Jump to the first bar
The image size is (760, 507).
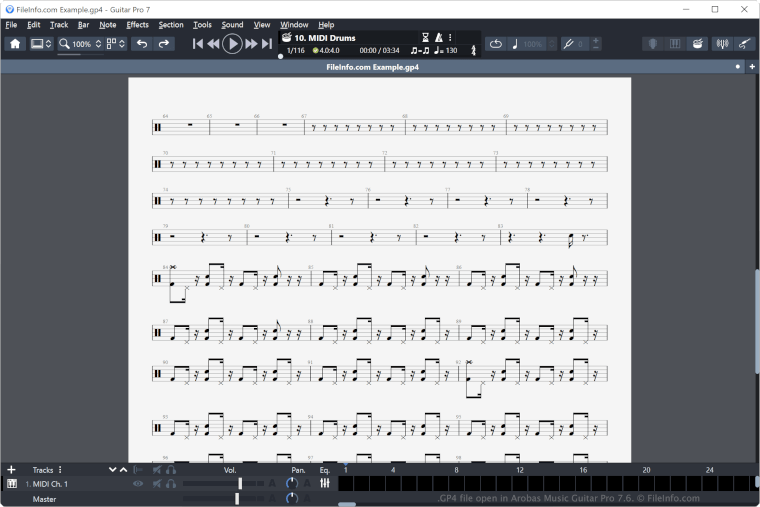[197, 44]
